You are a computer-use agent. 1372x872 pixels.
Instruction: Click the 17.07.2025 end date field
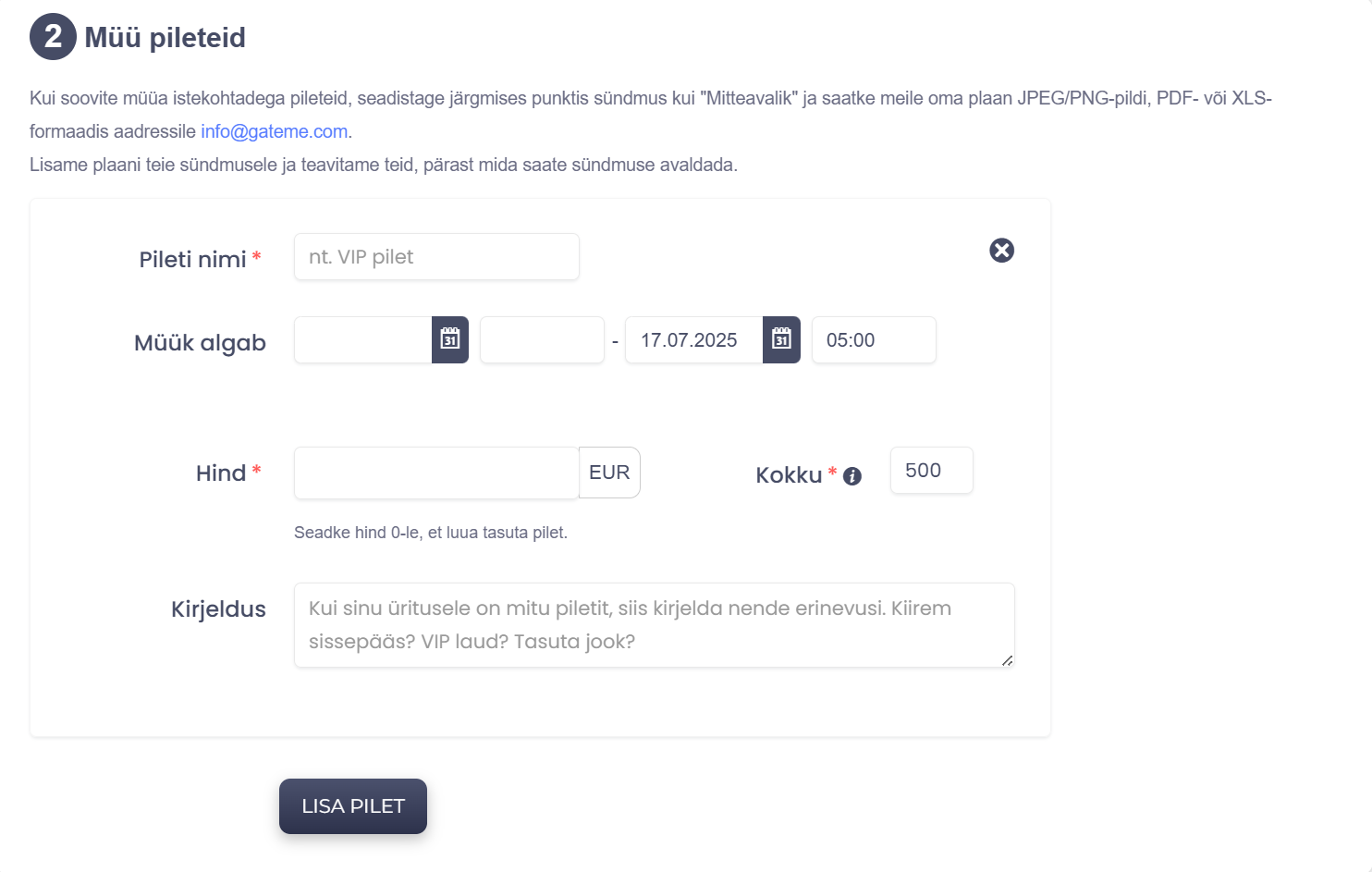tap(693, 339)
